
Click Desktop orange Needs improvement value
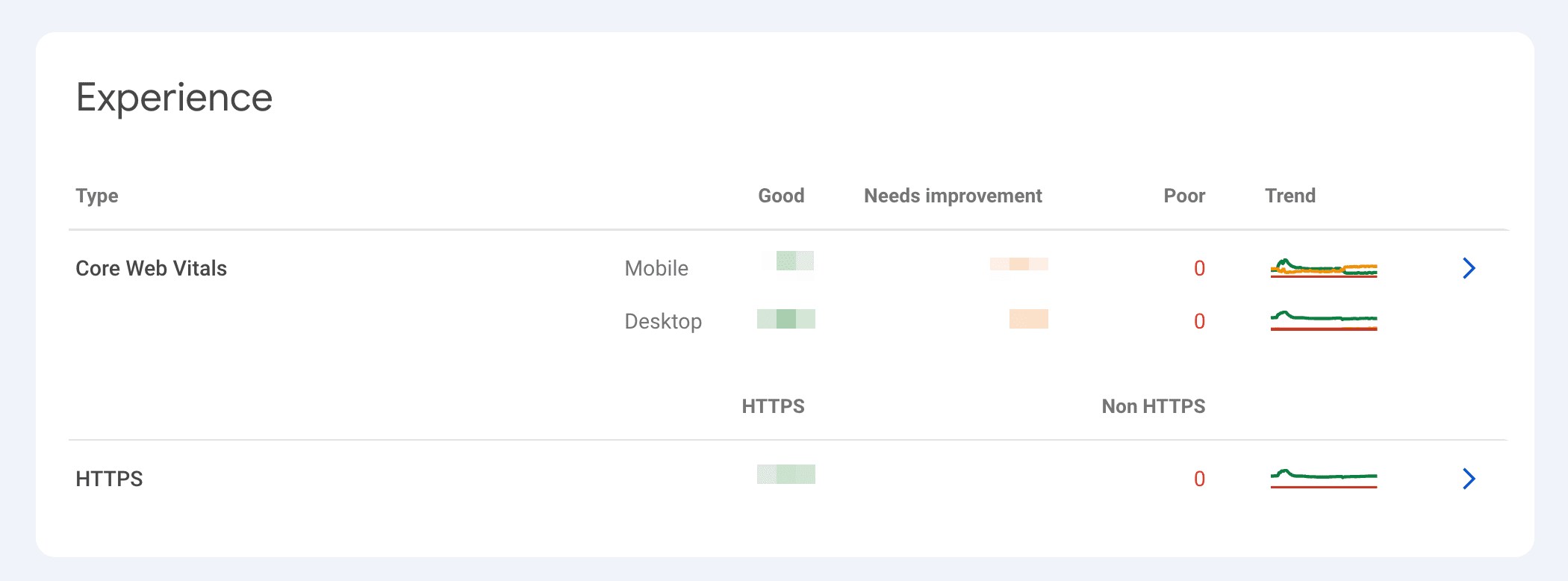[x=1028, y=319]
